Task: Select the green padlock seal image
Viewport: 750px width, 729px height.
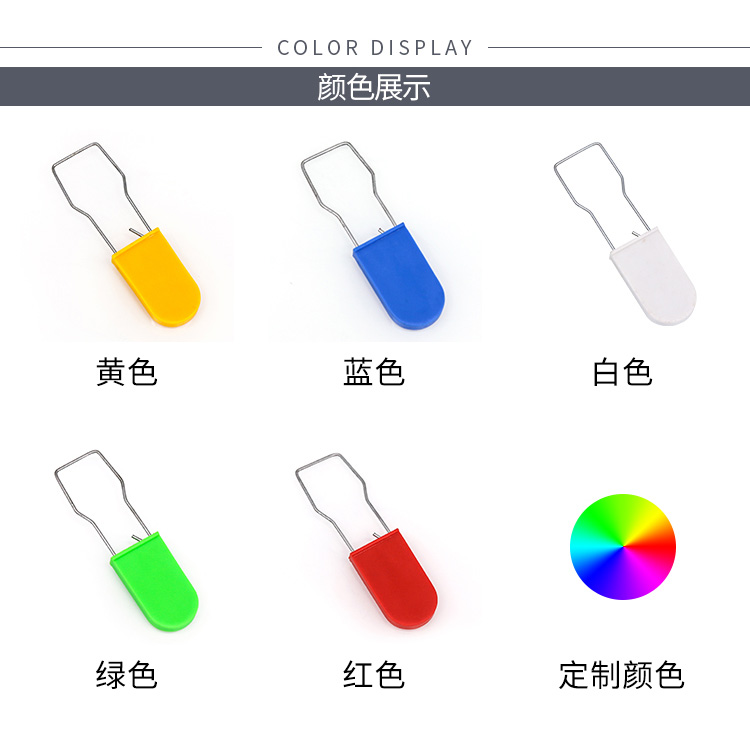Action: coord(126,541)
